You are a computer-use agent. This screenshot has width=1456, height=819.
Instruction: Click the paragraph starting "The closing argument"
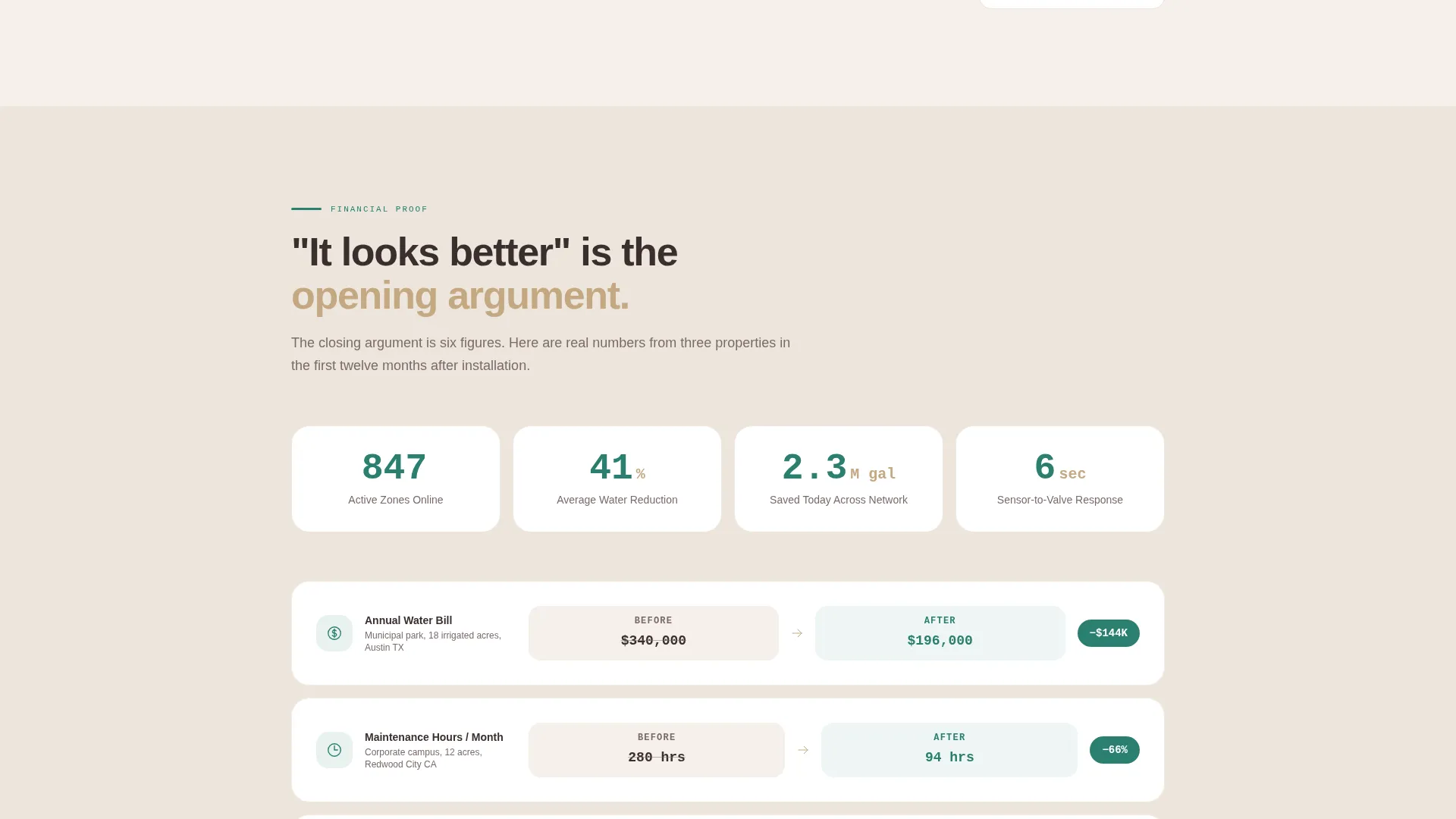pos(541,354)
